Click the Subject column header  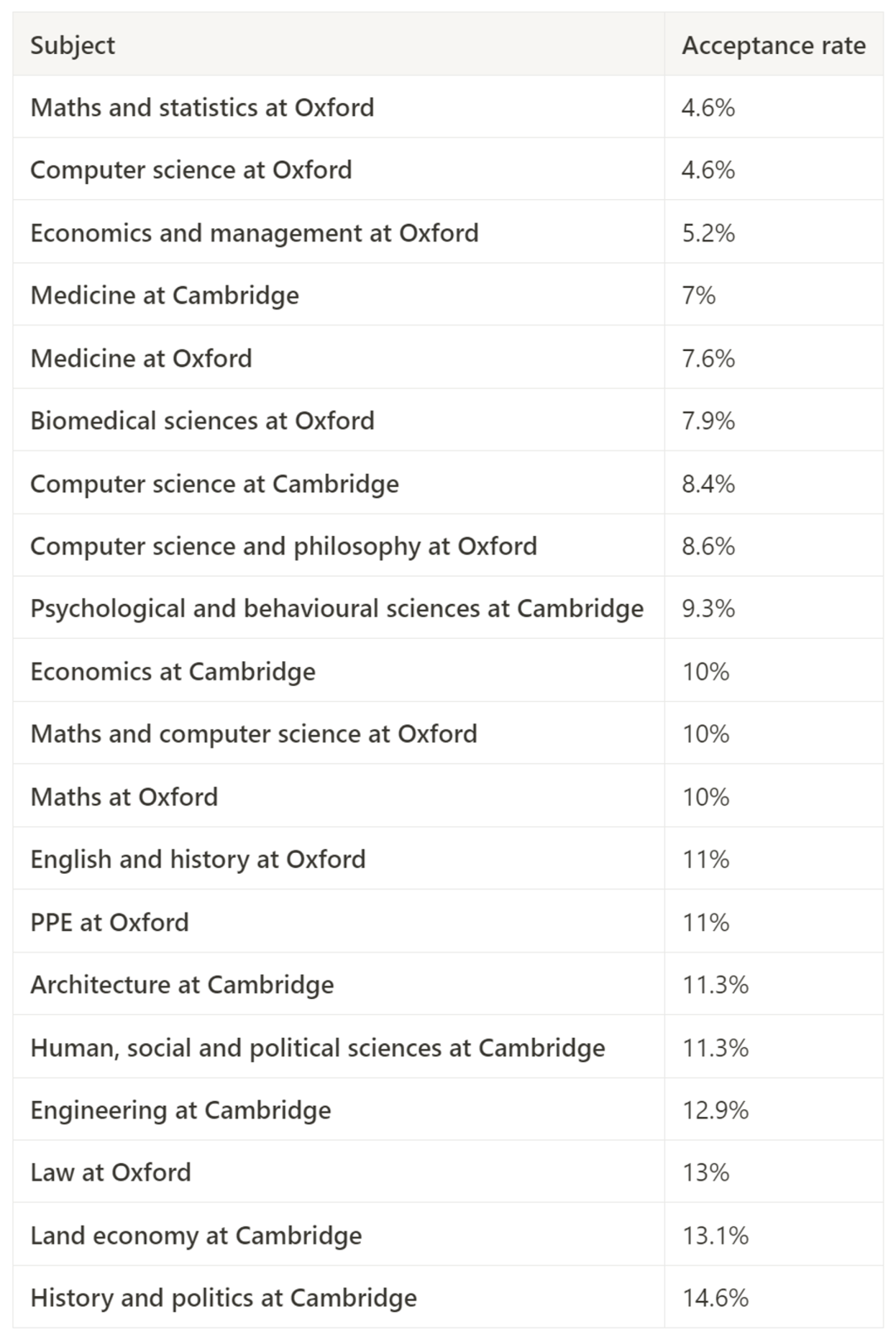pos(73,46)
